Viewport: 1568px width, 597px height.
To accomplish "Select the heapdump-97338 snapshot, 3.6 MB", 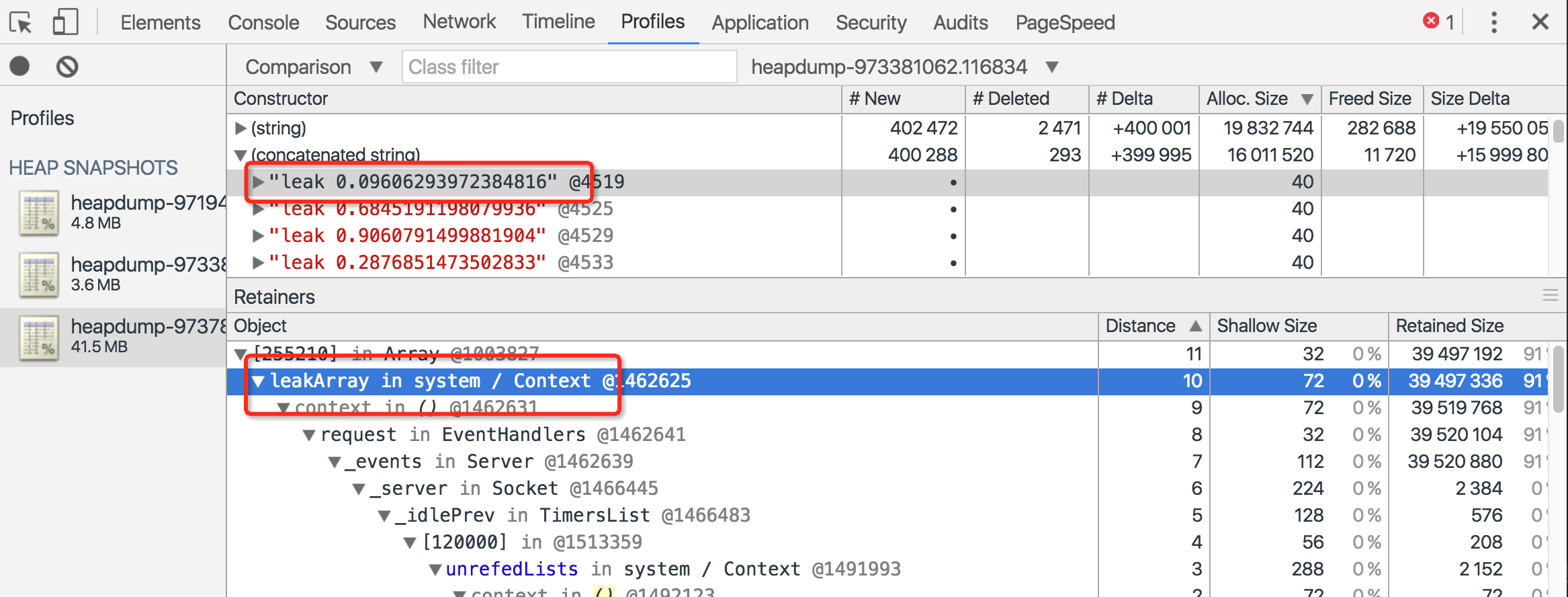I will 113,274.
